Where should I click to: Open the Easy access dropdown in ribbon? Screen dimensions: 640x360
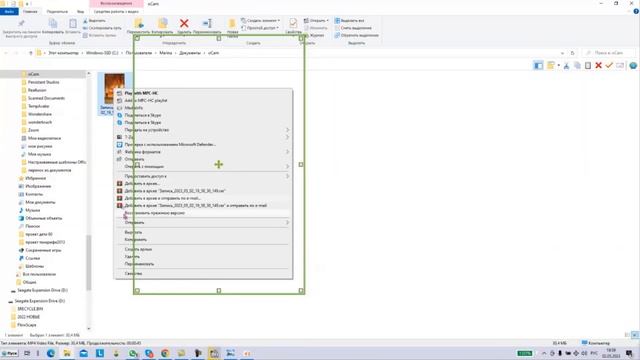click(x=260, y=28)
